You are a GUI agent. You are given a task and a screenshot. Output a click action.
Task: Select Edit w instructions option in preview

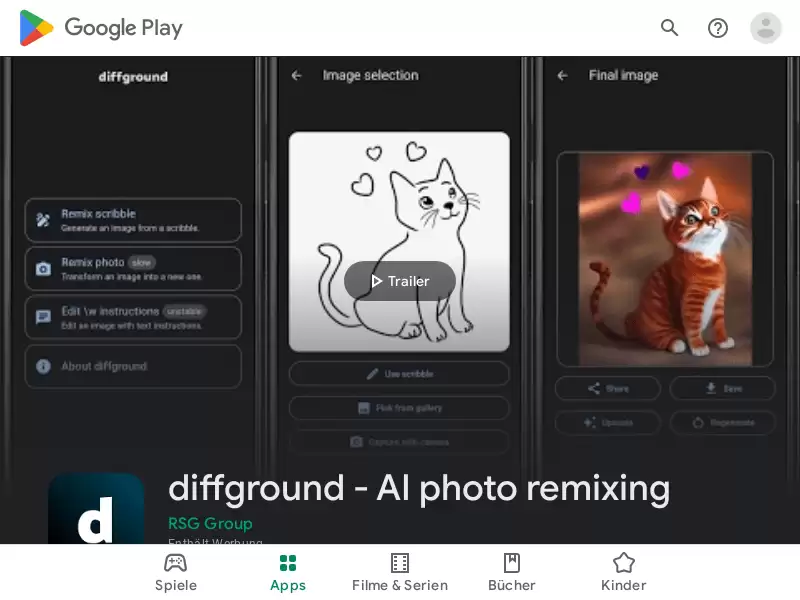pyautogui.click(x=133, y=317)
